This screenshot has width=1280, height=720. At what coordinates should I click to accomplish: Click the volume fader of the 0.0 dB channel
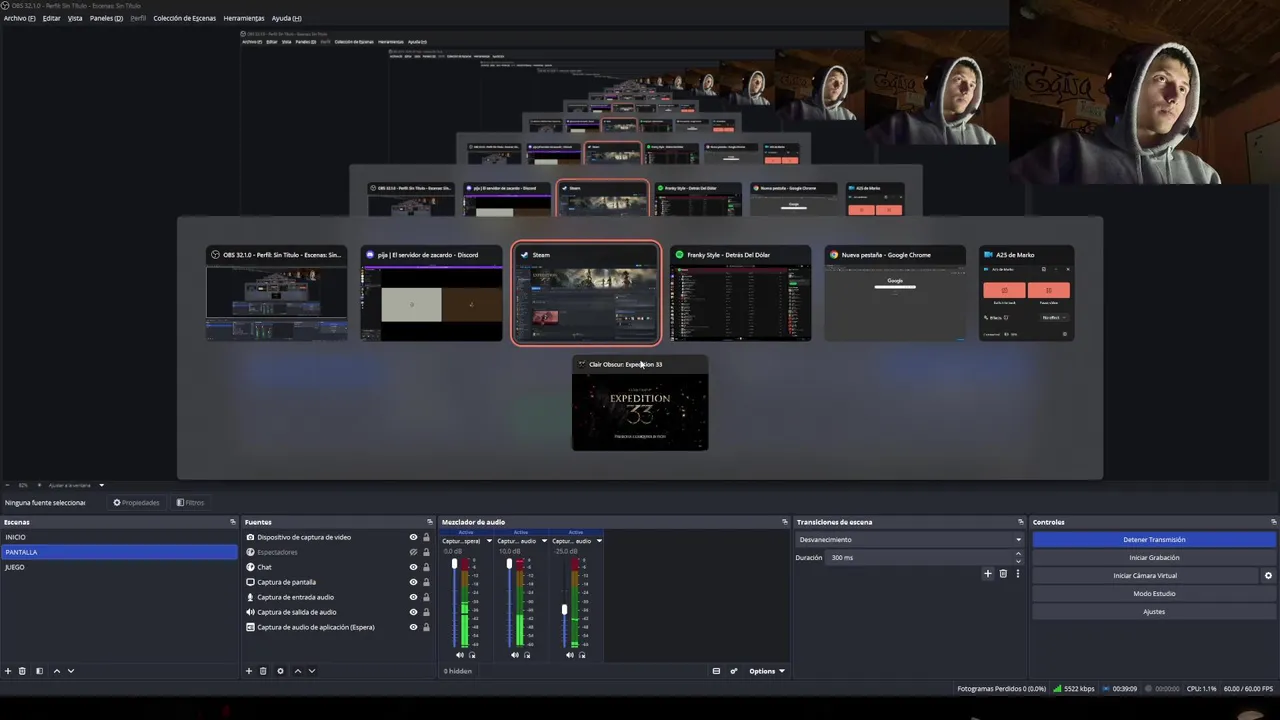coord(454,565)
